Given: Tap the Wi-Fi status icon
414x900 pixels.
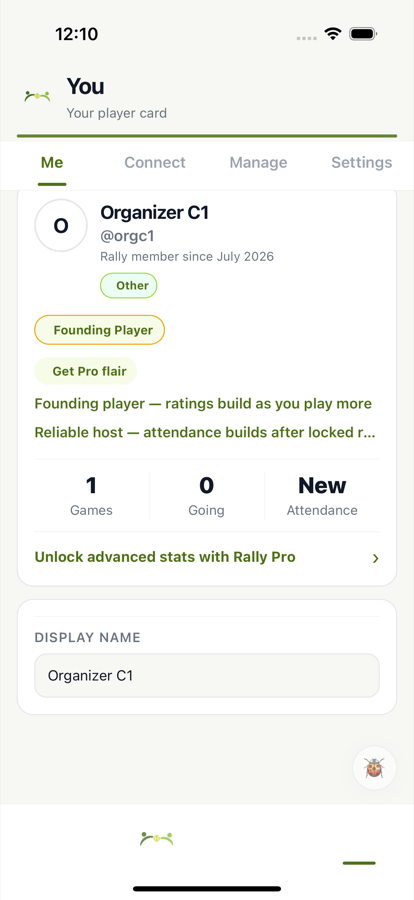Looking at the screenshot, I should coord(332,33).
